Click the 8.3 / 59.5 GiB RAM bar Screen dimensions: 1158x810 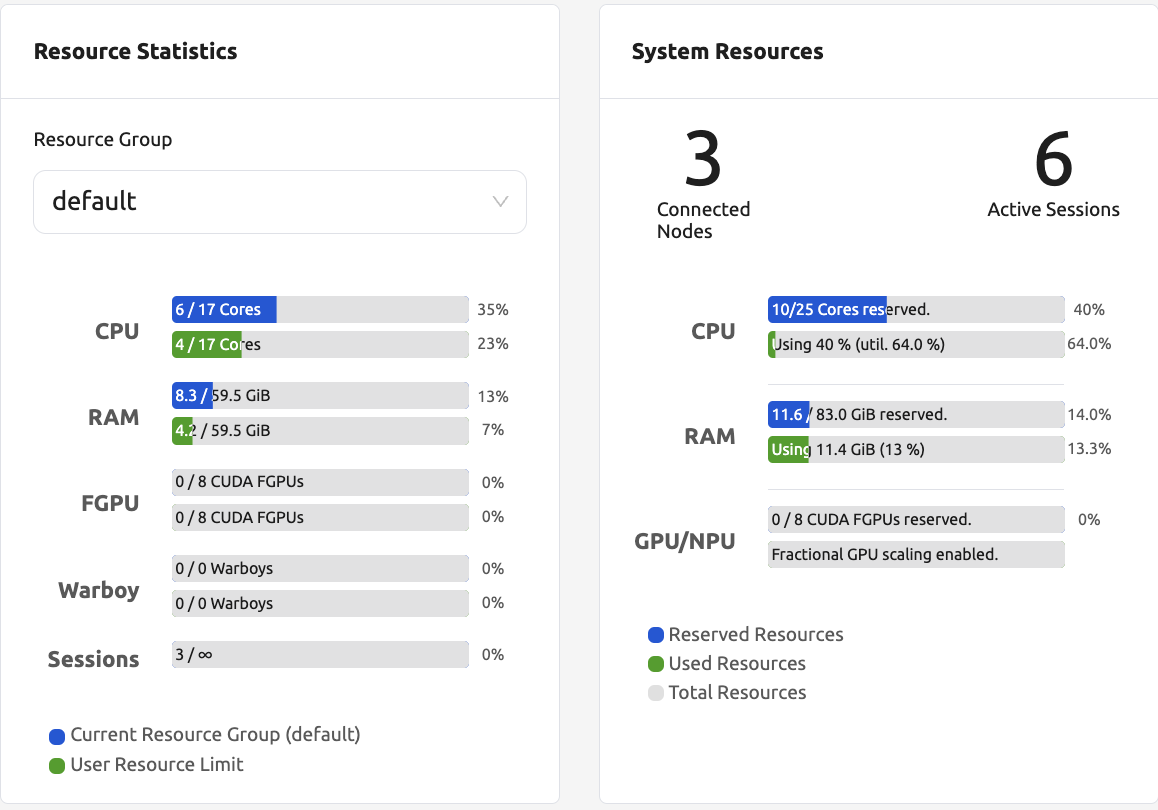pyautogui.click(x=320, y=396)
